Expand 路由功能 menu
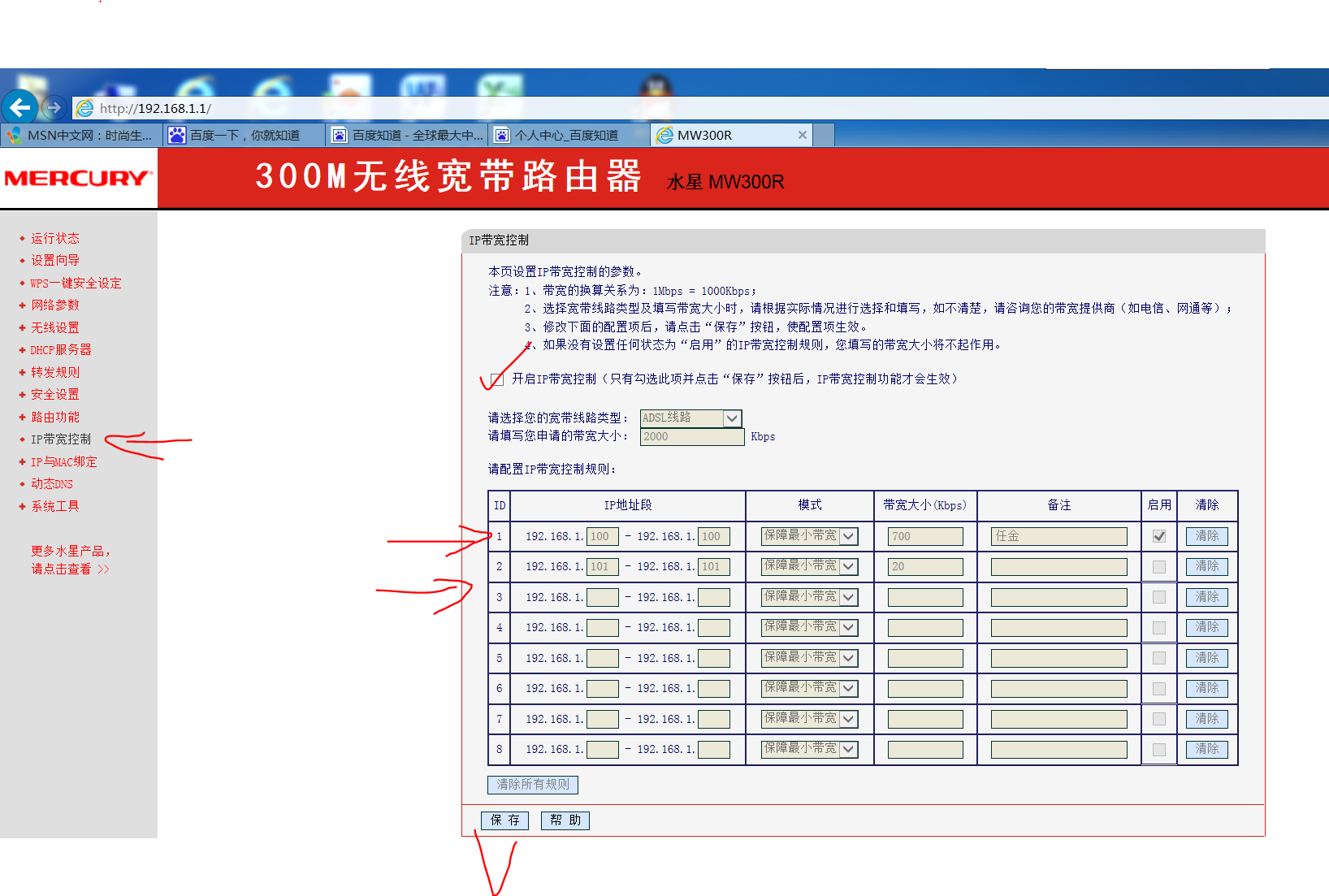The height and width of the screenshot is (896, 1329). tap(55, 417)
